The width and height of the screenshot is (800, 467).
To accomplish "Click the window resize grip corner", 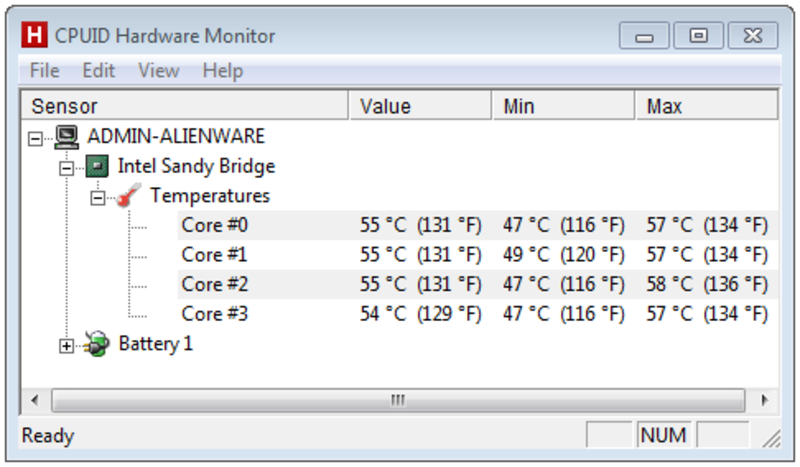I will [771, 438].
